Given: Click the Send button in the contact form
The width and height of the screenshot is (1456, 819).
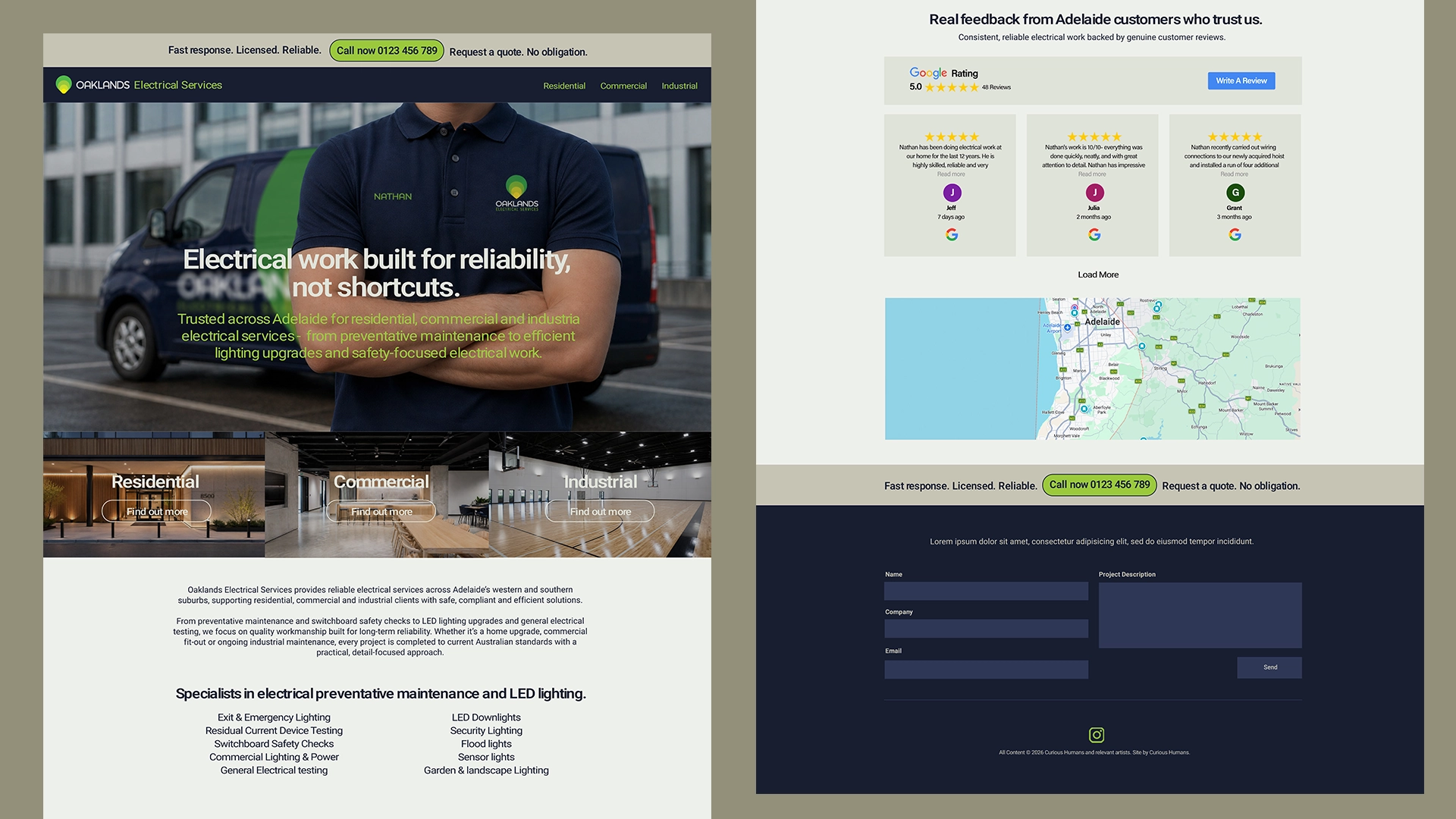Looking at the screenshot, I should click(1269, 667).
